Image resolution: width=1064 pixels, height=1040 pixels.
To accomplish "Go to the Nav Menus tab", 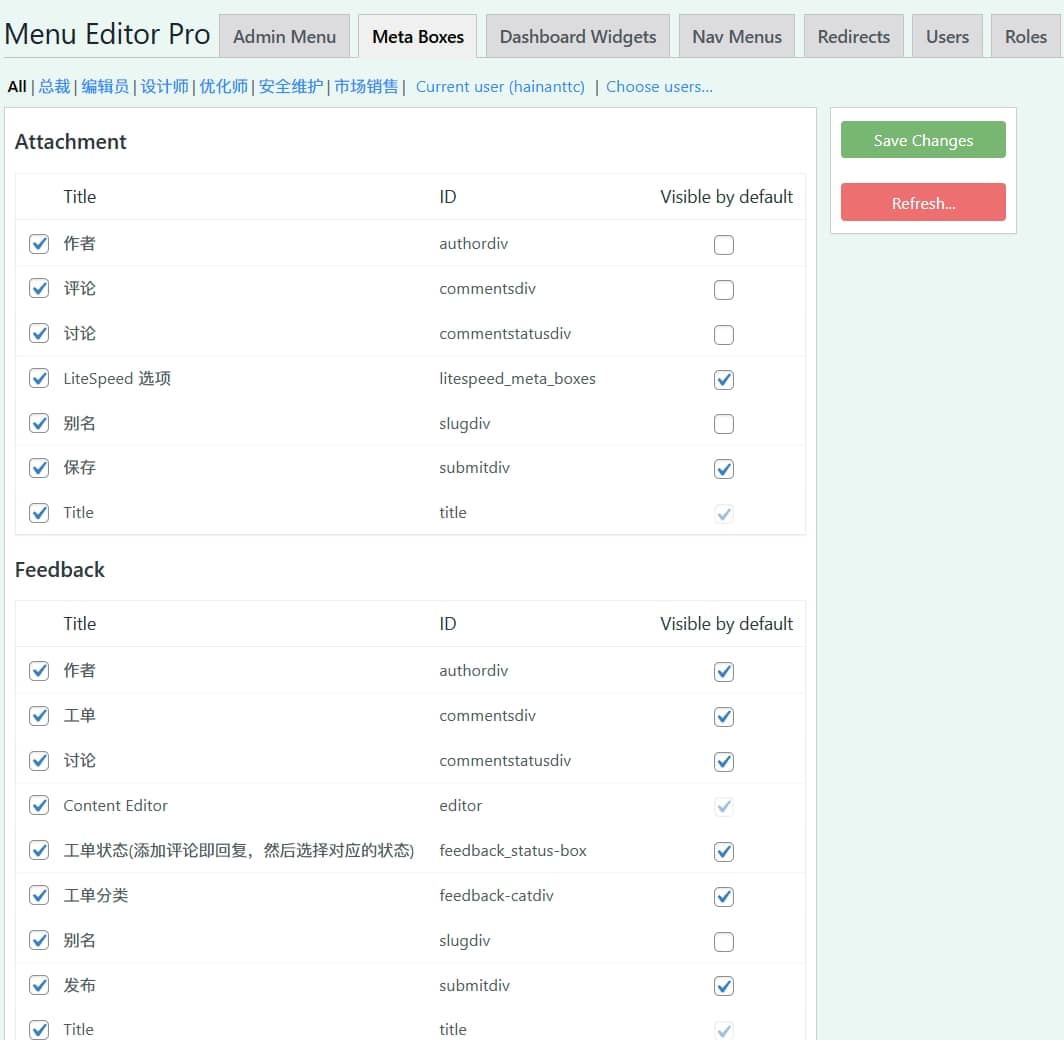I will pos(736,37).
